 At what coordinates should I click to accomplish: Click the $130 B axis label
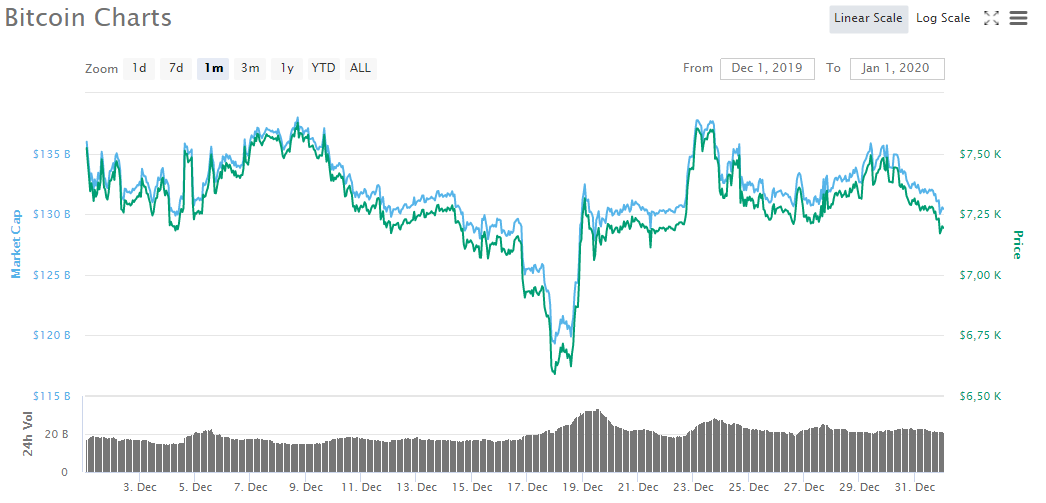click(52, 214)
